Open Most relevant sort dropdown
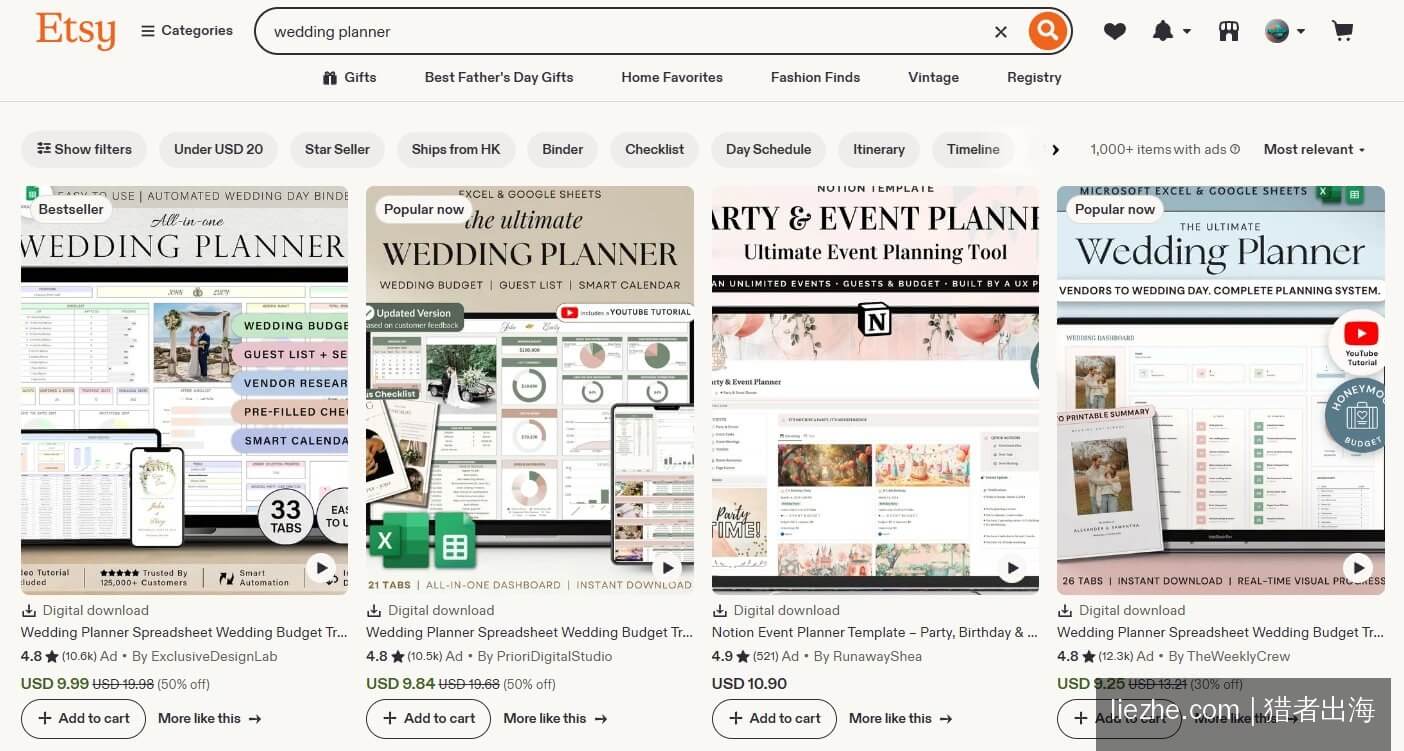The width and height of the screenshot is (1404, 751). pos(1314,149)
